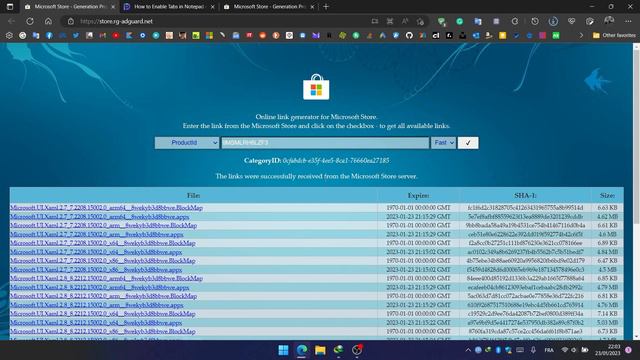Open the FRA keyboard language indicator
The image size is (640, 360).
(x=549, y=350)
